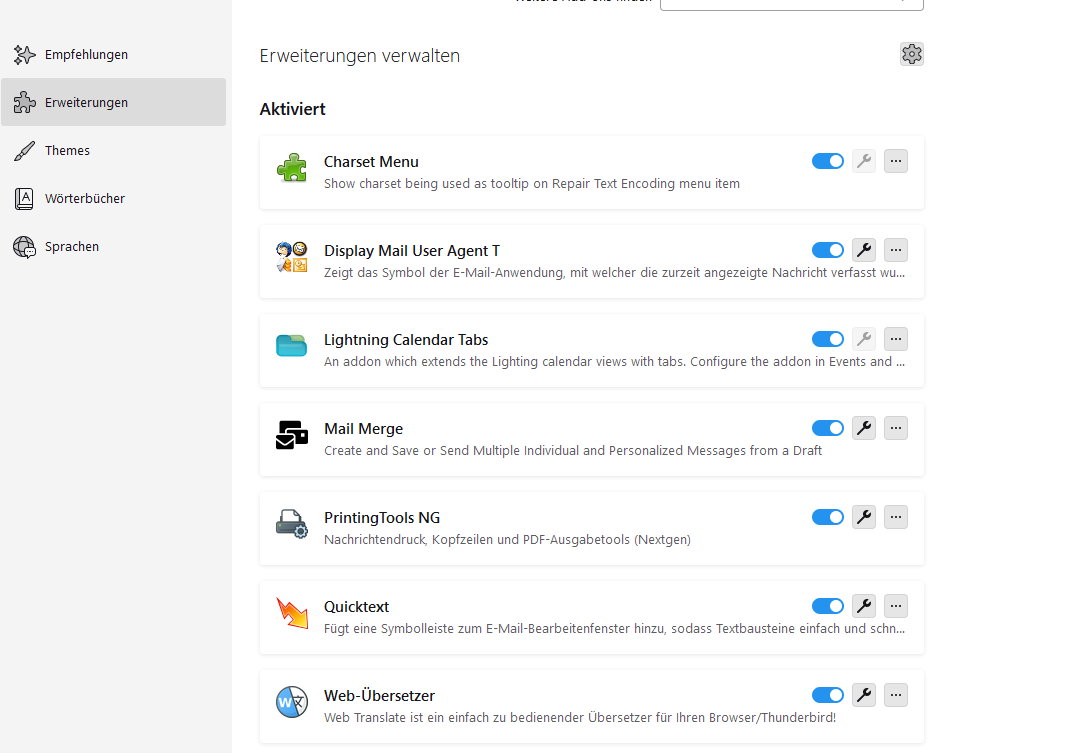Open the Sprachen category
1066x753 pixels.
[x=72, y=246]
